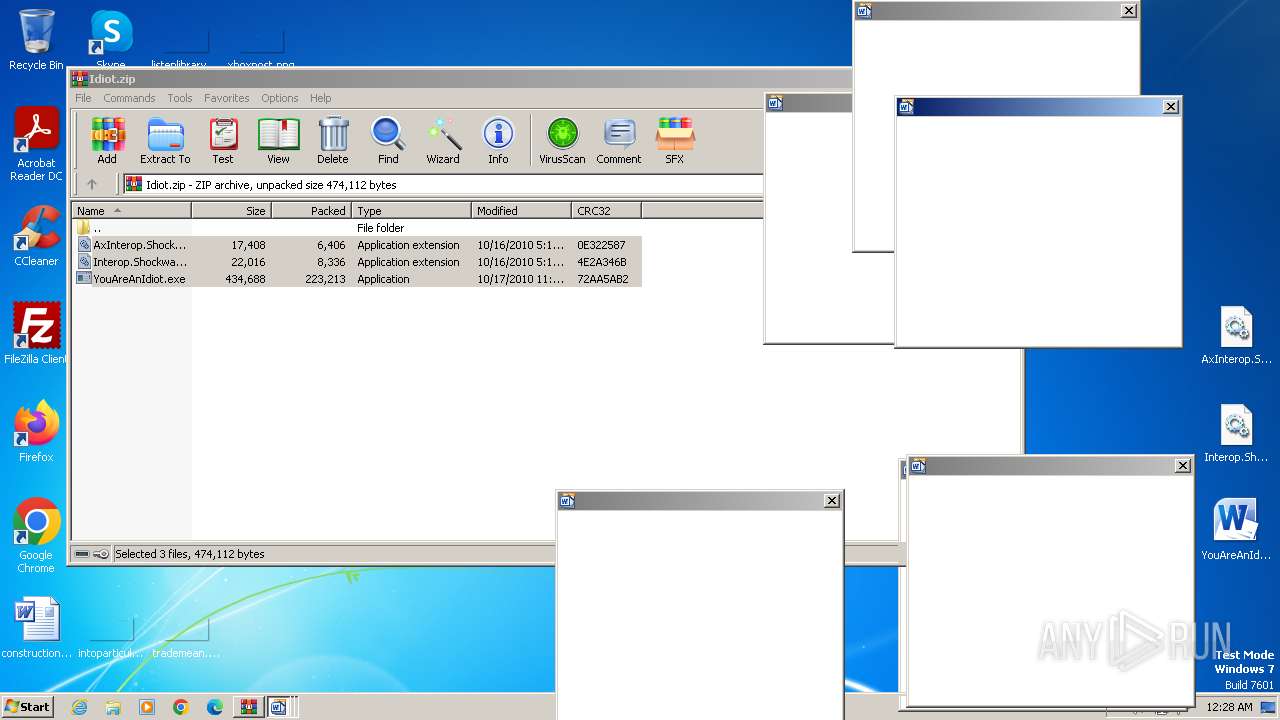Launch the Wizard tool

coord(443,140)
